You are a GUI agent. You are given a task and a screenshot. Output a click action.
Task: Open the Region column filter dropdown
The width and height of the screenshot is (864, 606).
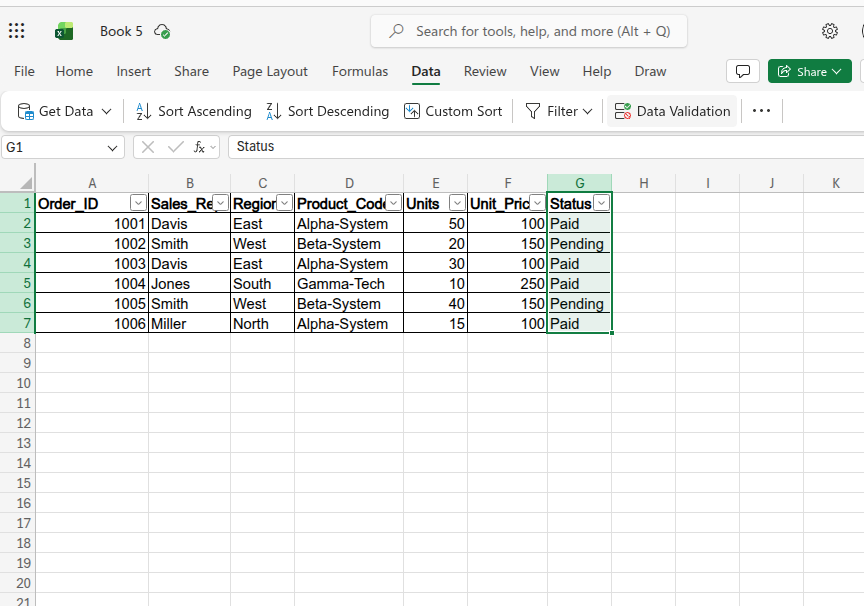pyautogui.click(x=285, y=203)
